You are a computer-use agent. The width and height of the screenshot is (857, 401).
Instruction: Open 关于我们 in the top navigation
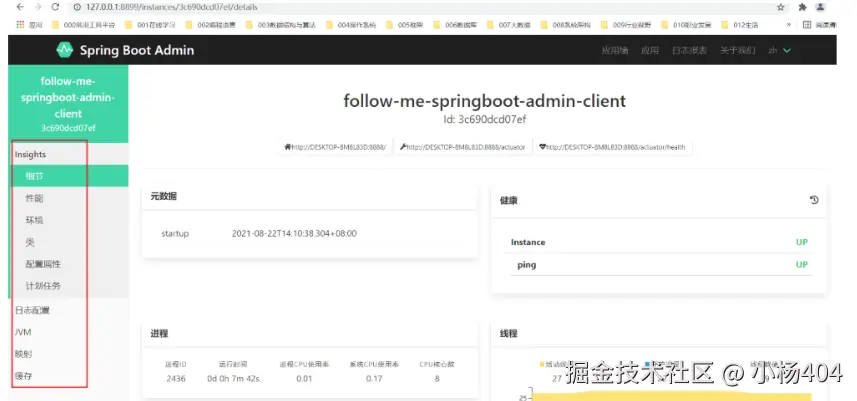(x=737, y=50)
